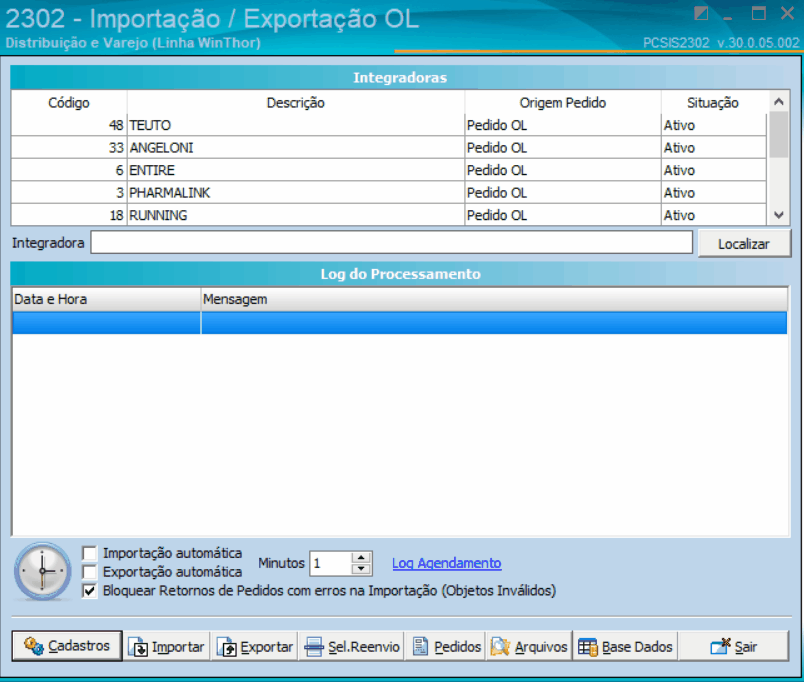Sort by the Situação column header
Viewport: 804px width, 682px height.
coord(713,103)
